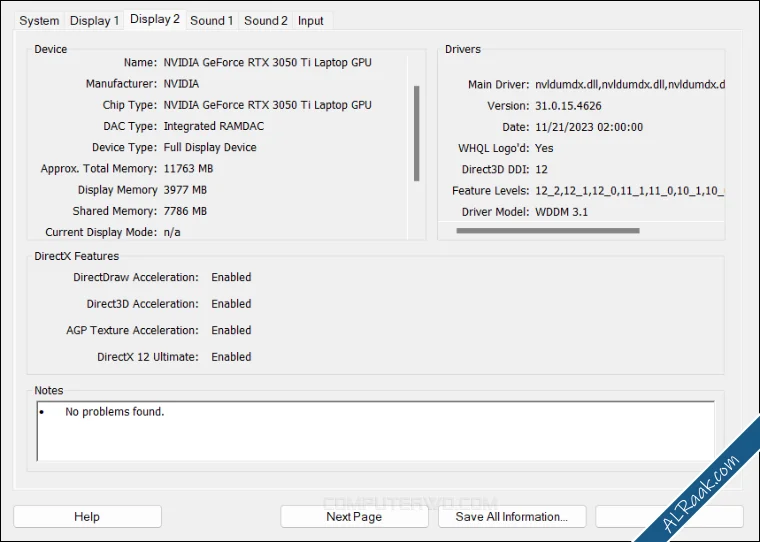
Task: Click the 3977 MB display memory value
Action: pyautogui.click(x=185, y=190)
